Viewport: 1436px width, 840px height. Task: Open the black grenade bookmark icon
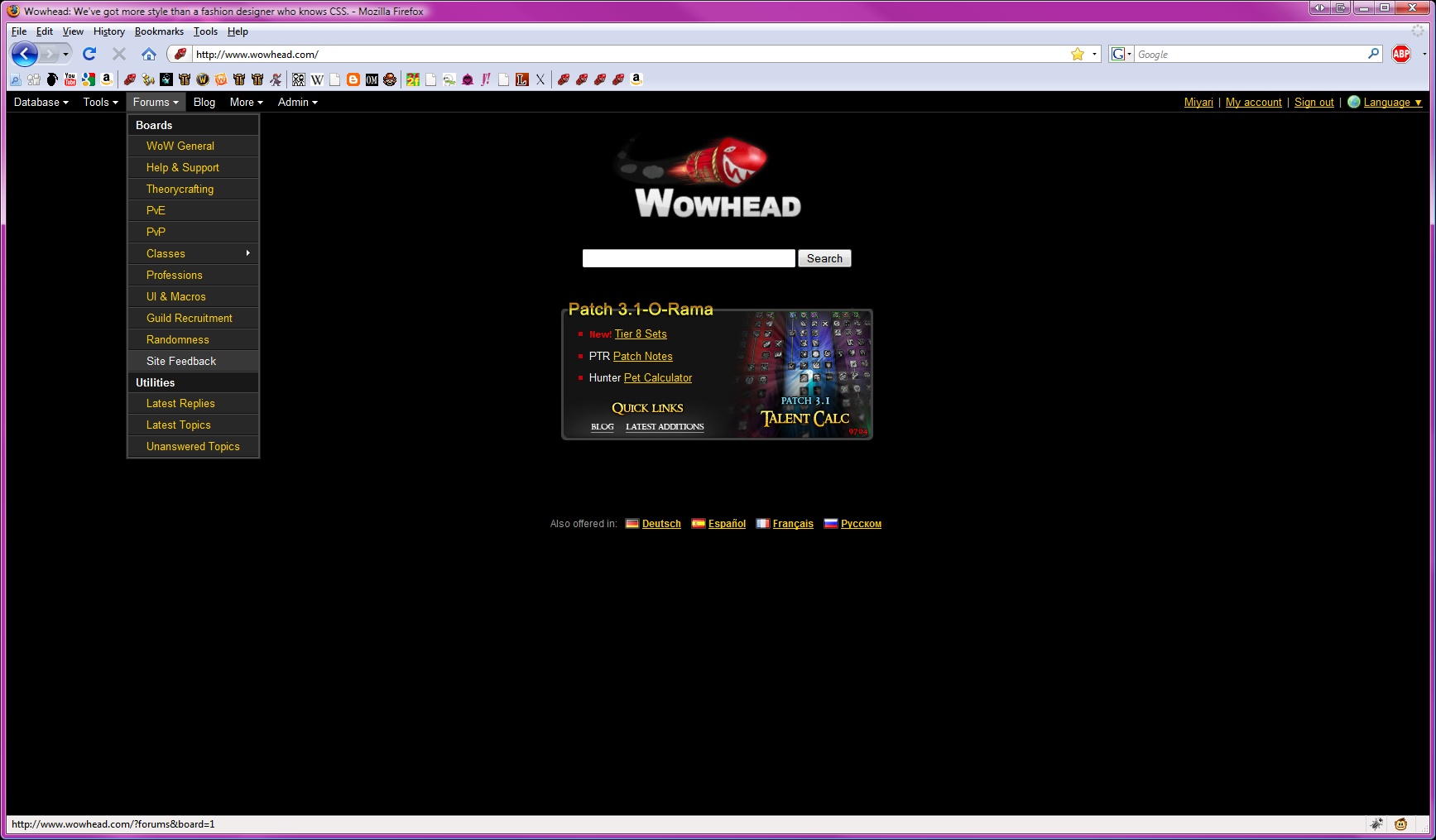tap(52, 79)
